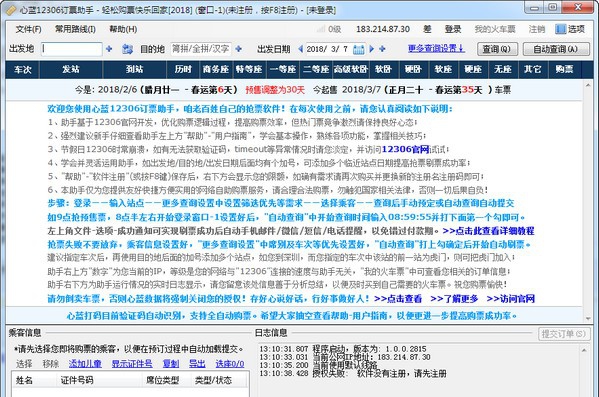The height and width of the screenshot is (397, 599).
Task: Click the 目的地 input field
Action: point(201,49)
